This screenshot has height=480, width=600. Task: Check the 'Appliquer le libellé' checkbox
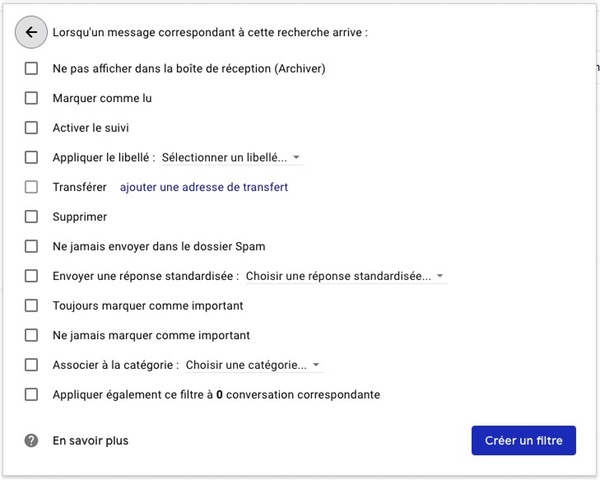coord(32,158)
